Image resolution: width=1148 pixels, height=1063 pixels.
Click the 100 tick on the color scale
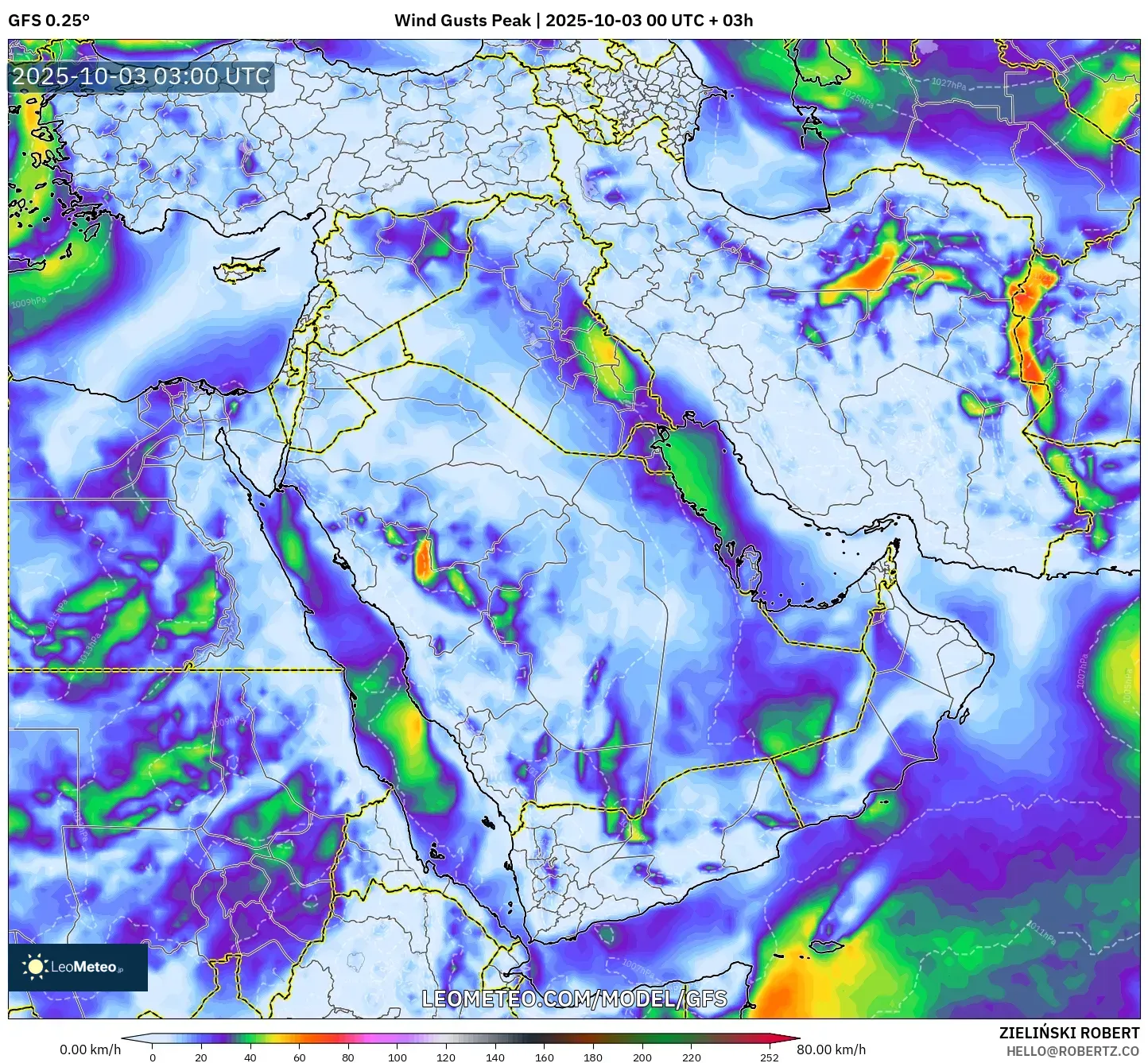398,1057
